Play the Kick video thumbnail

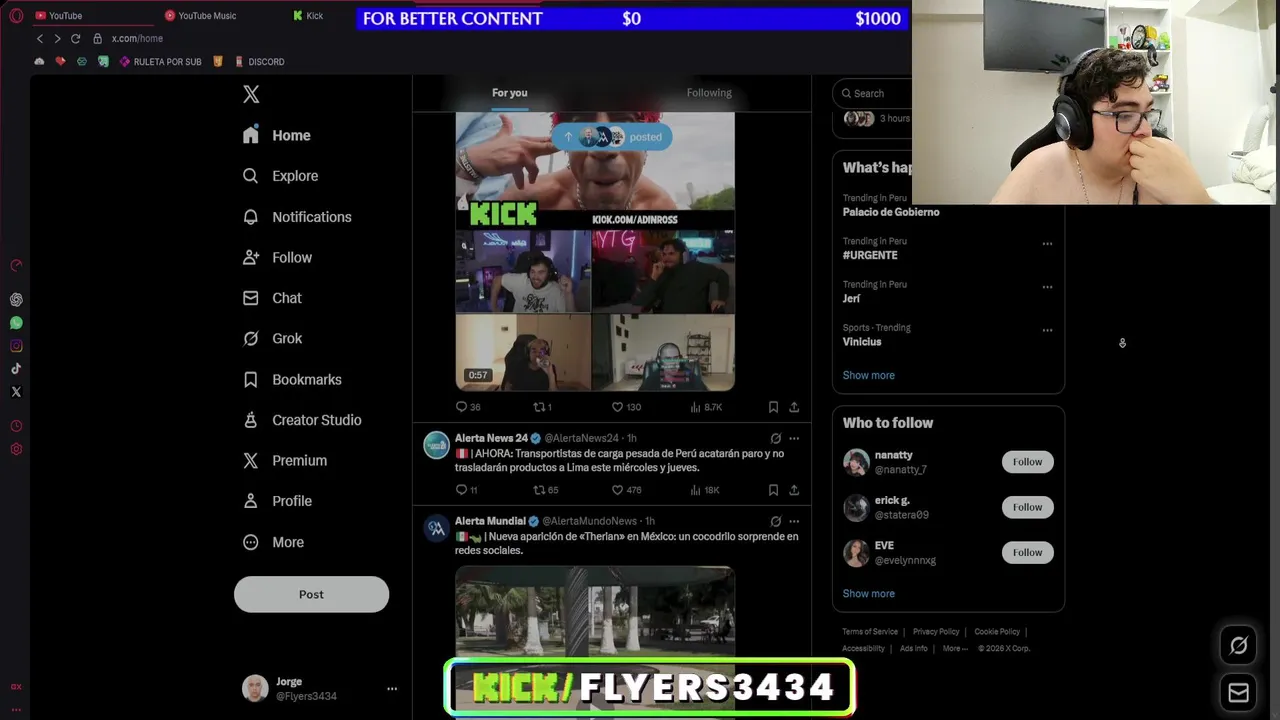[595, 251]
